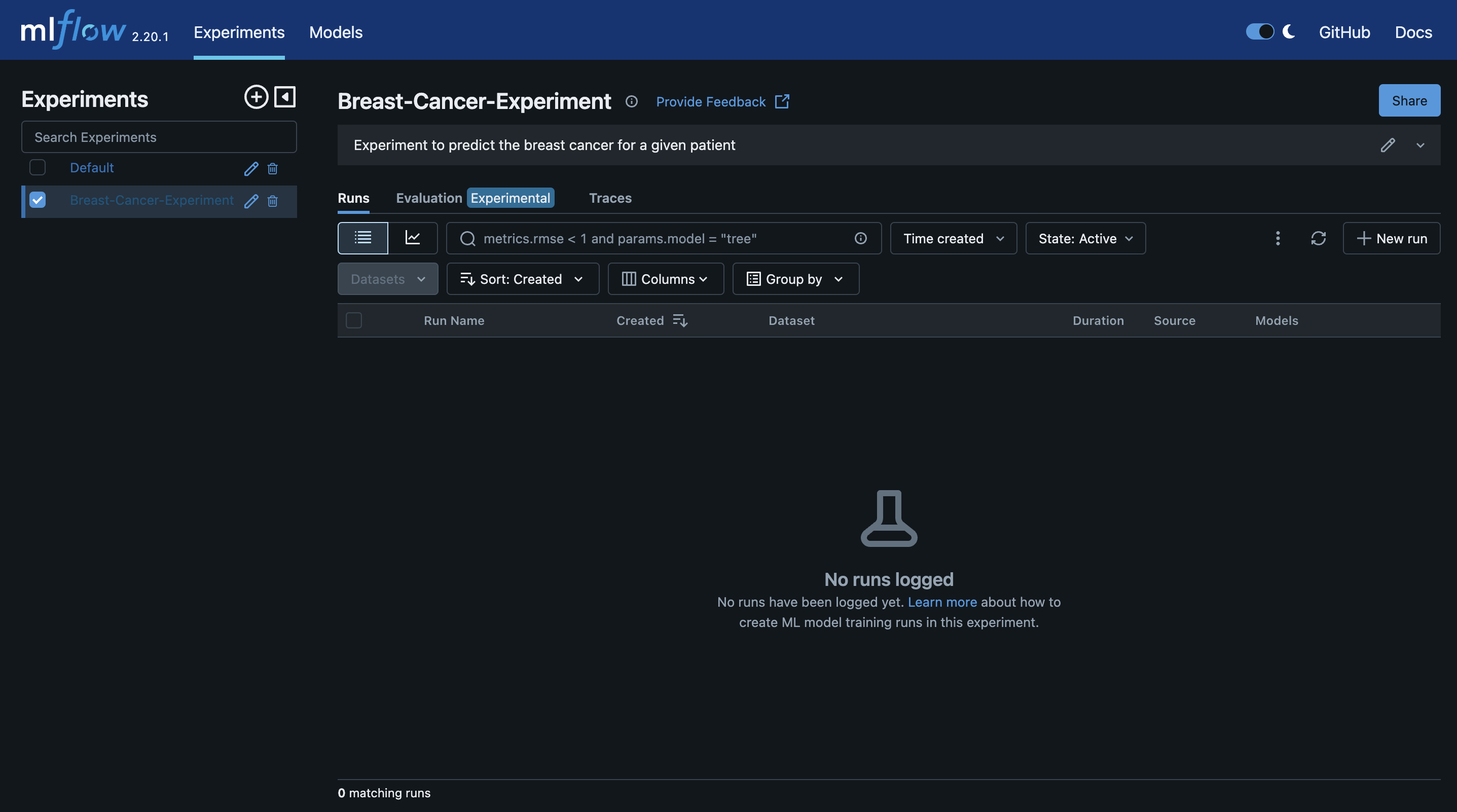Check the Default experiment checkbox
The width and height of the screenshot is (1457, 812).
point(38,167)
